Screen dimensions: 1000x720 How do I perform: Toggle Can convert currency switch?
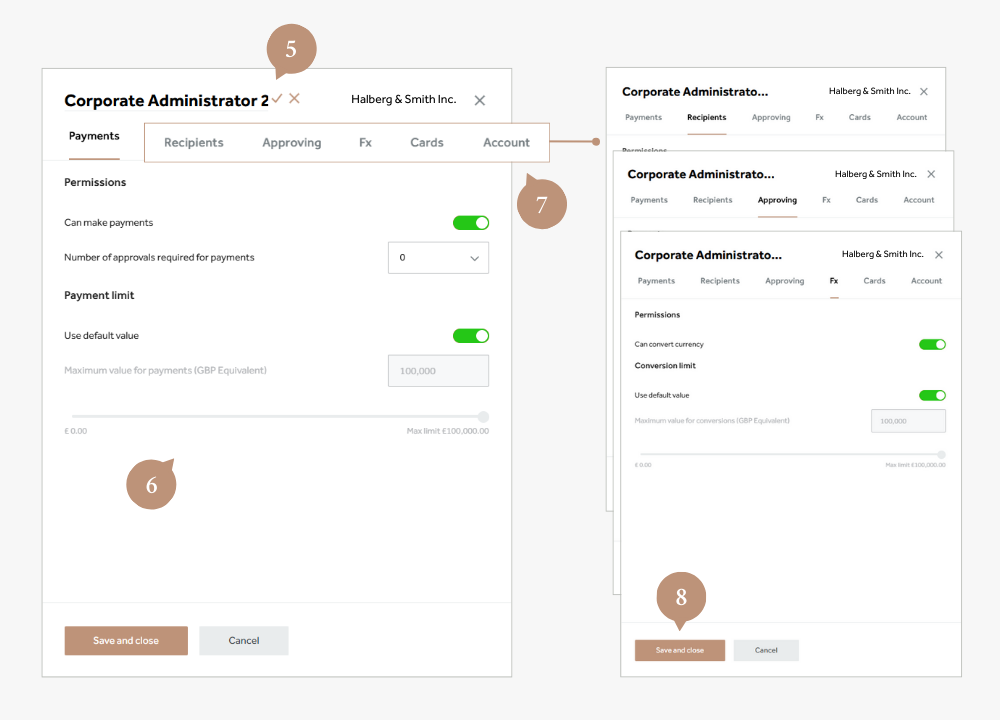click(x=932, y=344)
